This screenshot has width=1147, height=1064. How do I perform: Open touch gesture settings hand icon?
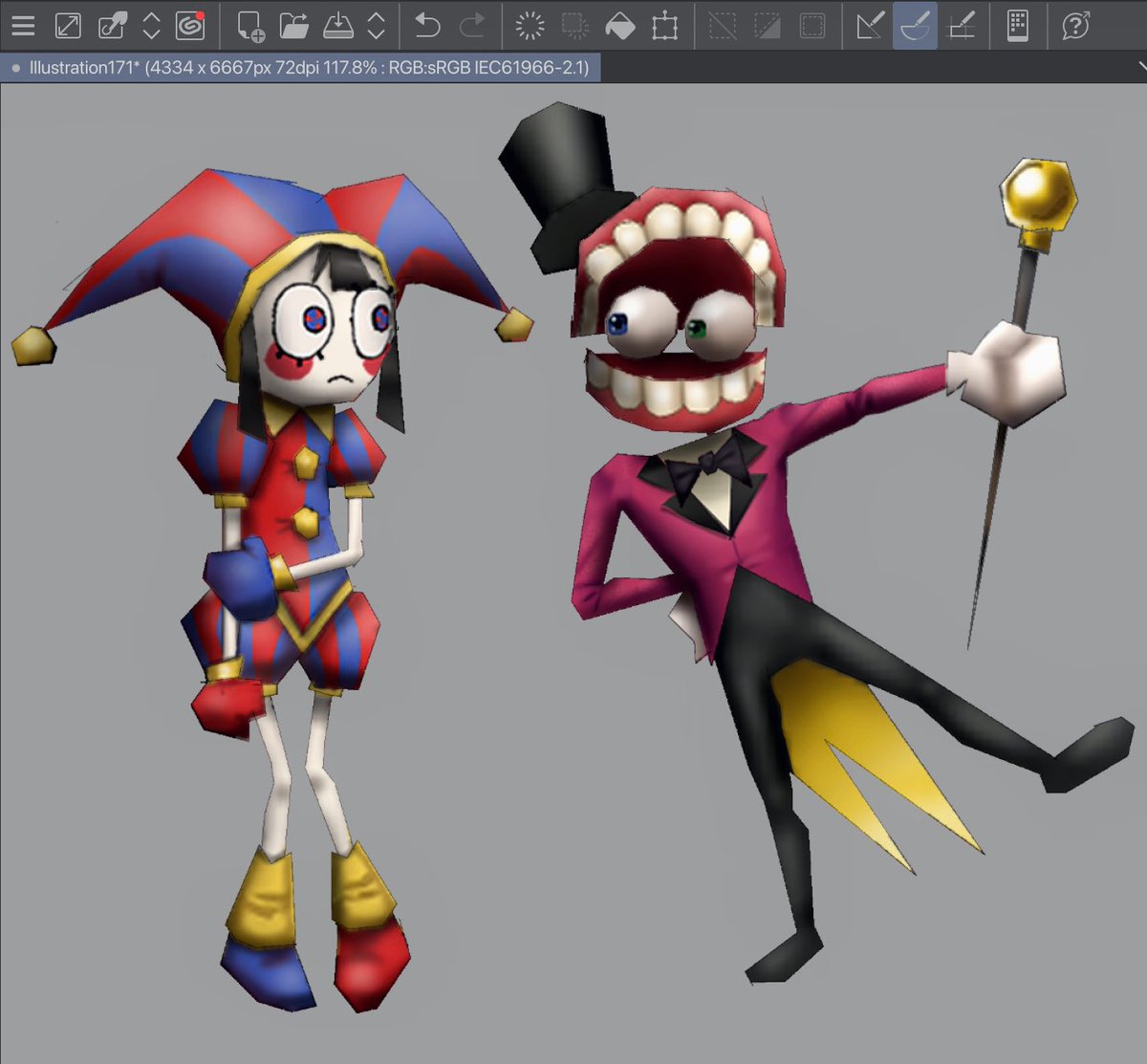click(x=112, y=26)
